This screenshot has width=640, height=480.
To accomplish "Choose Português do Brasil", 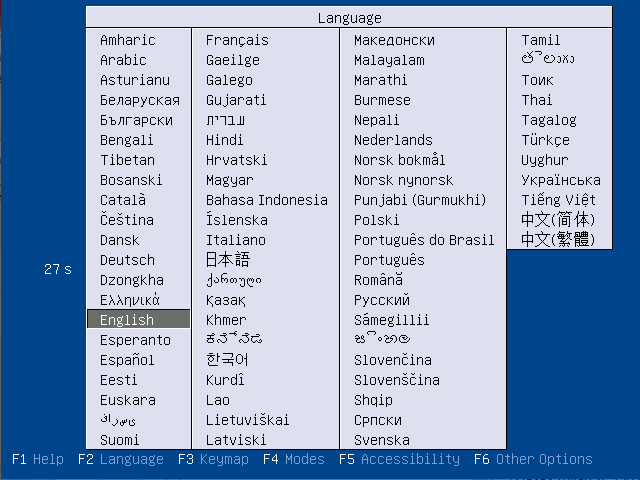I will click(424, 240).
